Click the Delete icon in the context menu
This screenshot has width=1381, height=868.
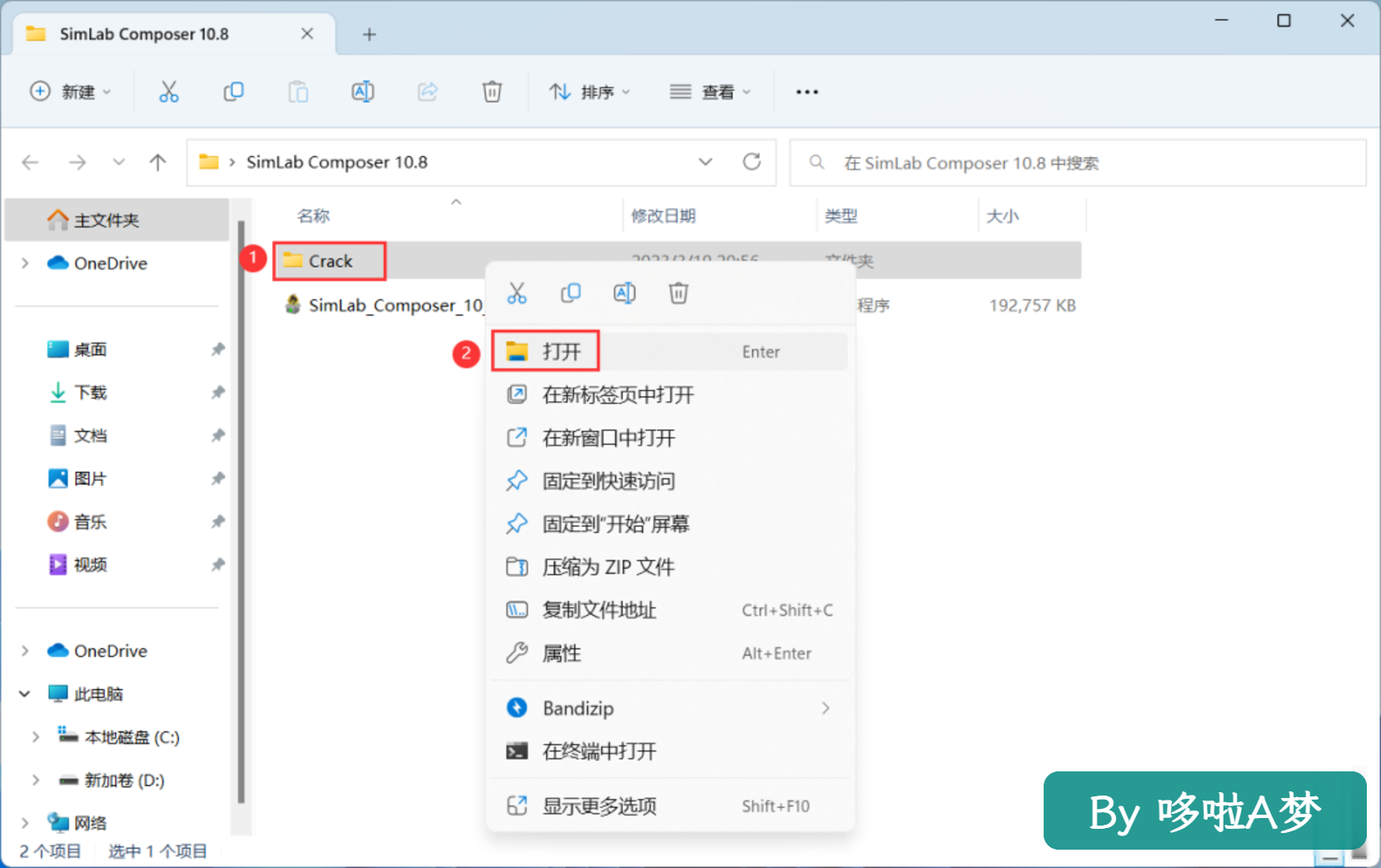point(679,293)
